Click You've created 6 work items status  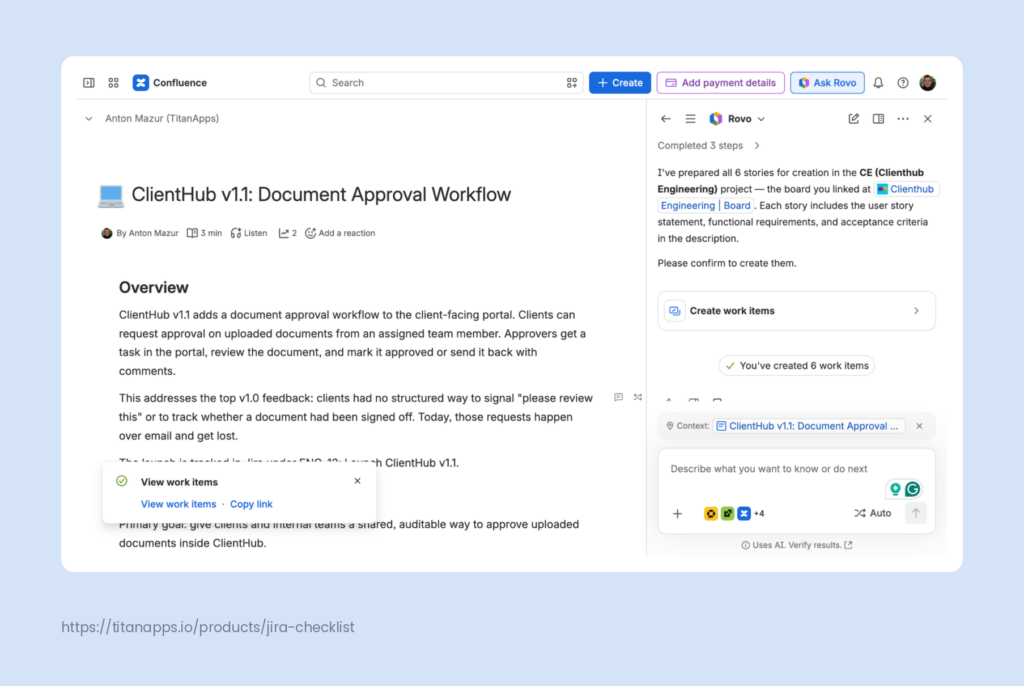[x=796, y=366]
